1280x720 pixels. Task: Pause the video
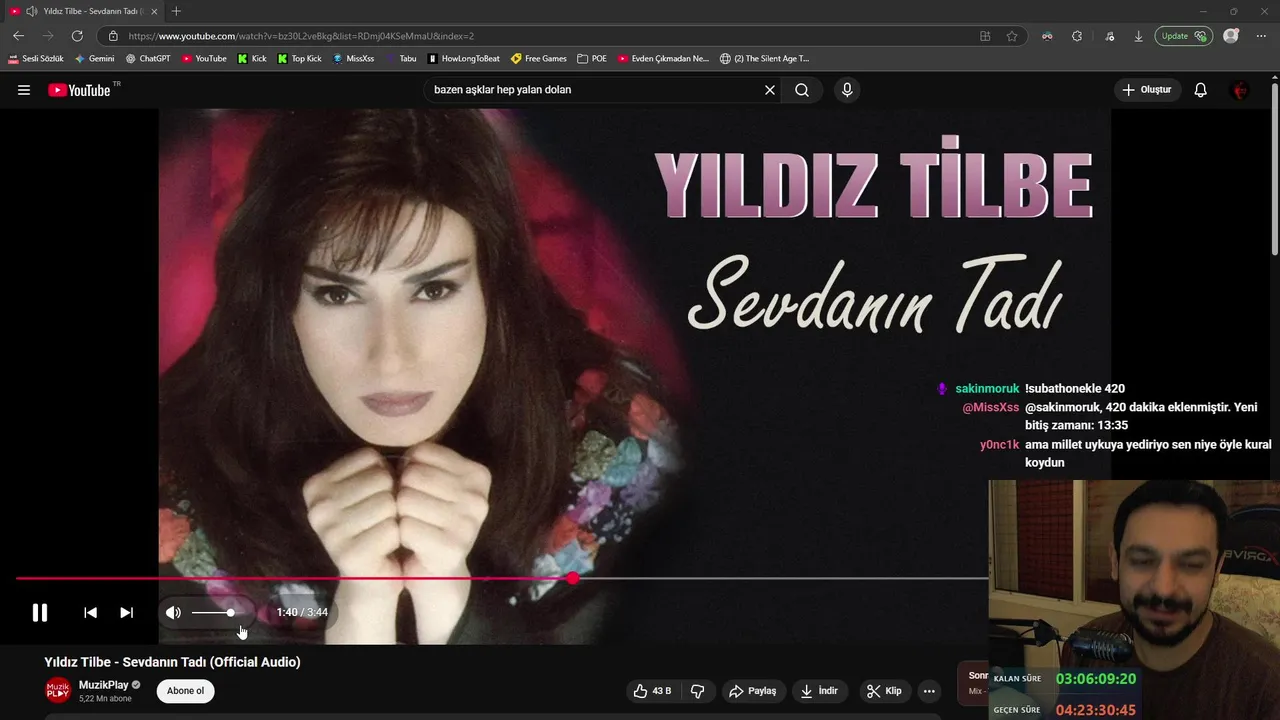tap(40, 613)
